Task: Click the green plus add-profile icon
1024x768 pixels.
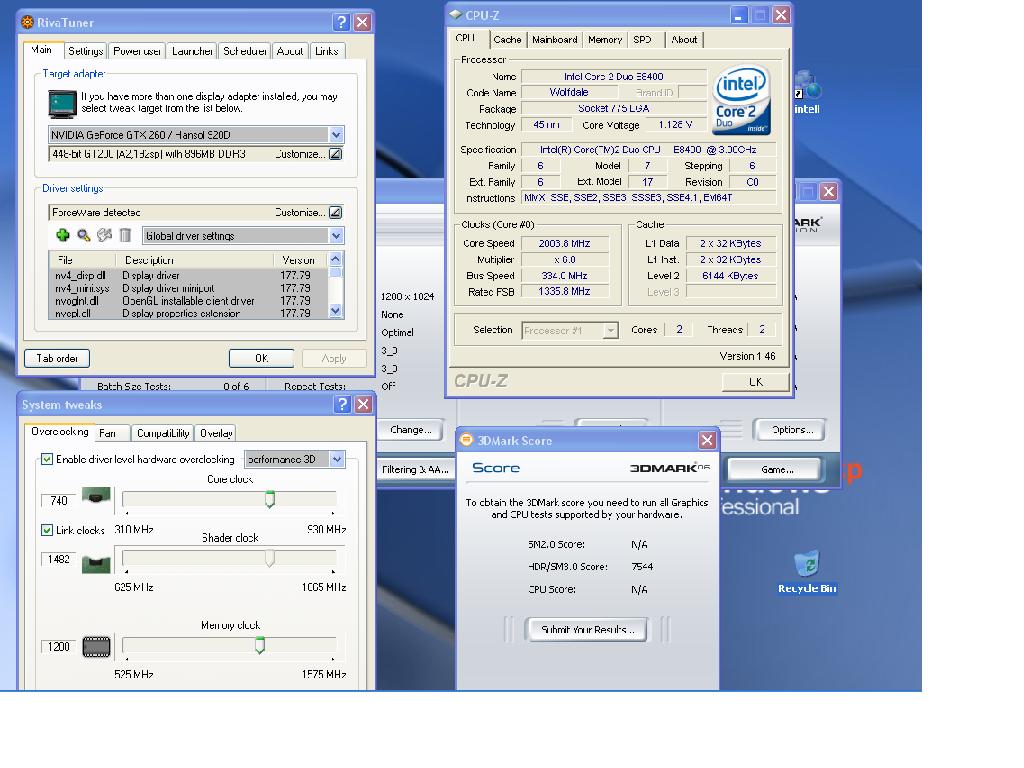Action: click(x=63, y=236)
